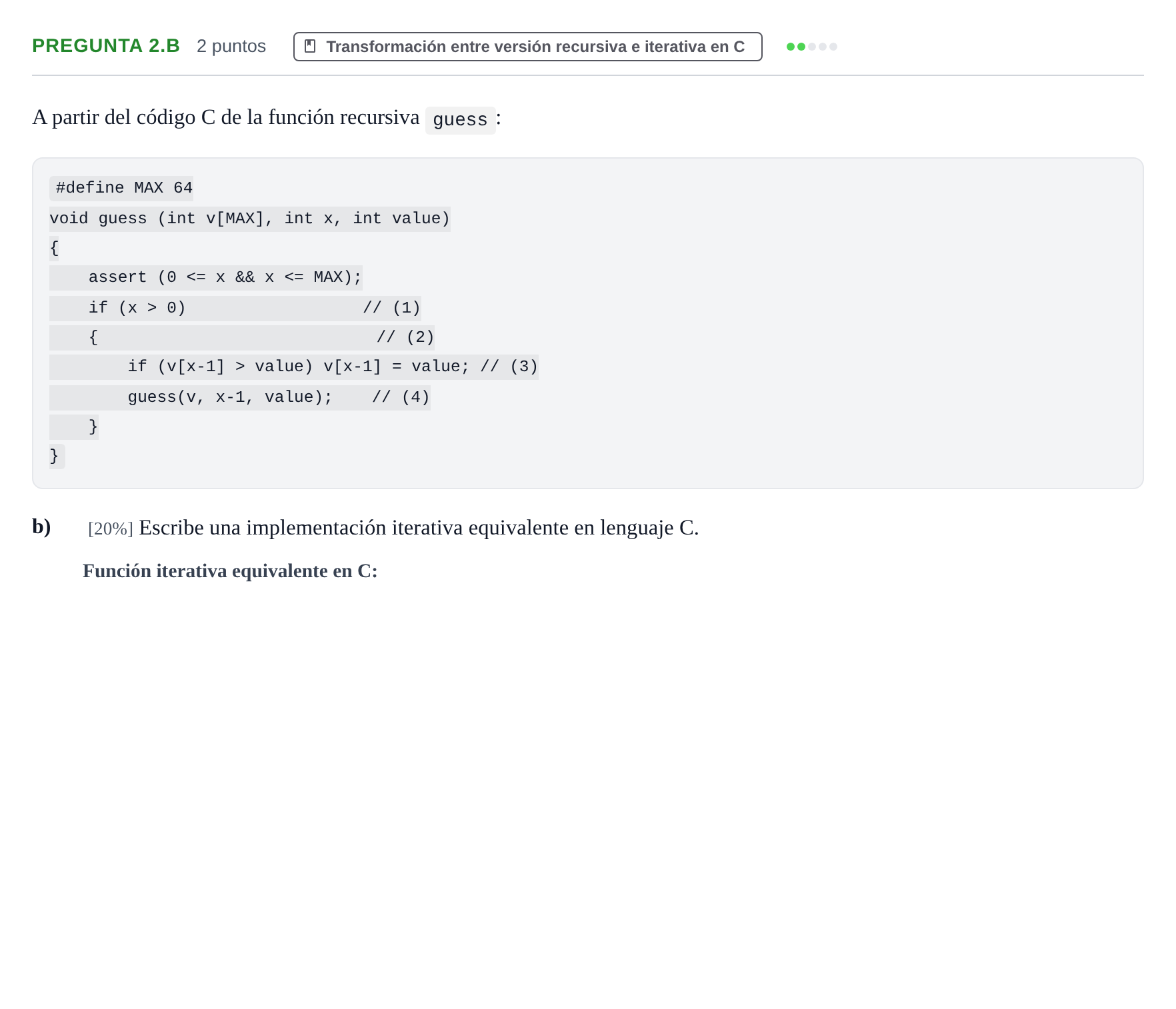
Task: Click 'Escribe una implementación iterativa equivalente en lenguaje C.'
Action: (419, 528)
